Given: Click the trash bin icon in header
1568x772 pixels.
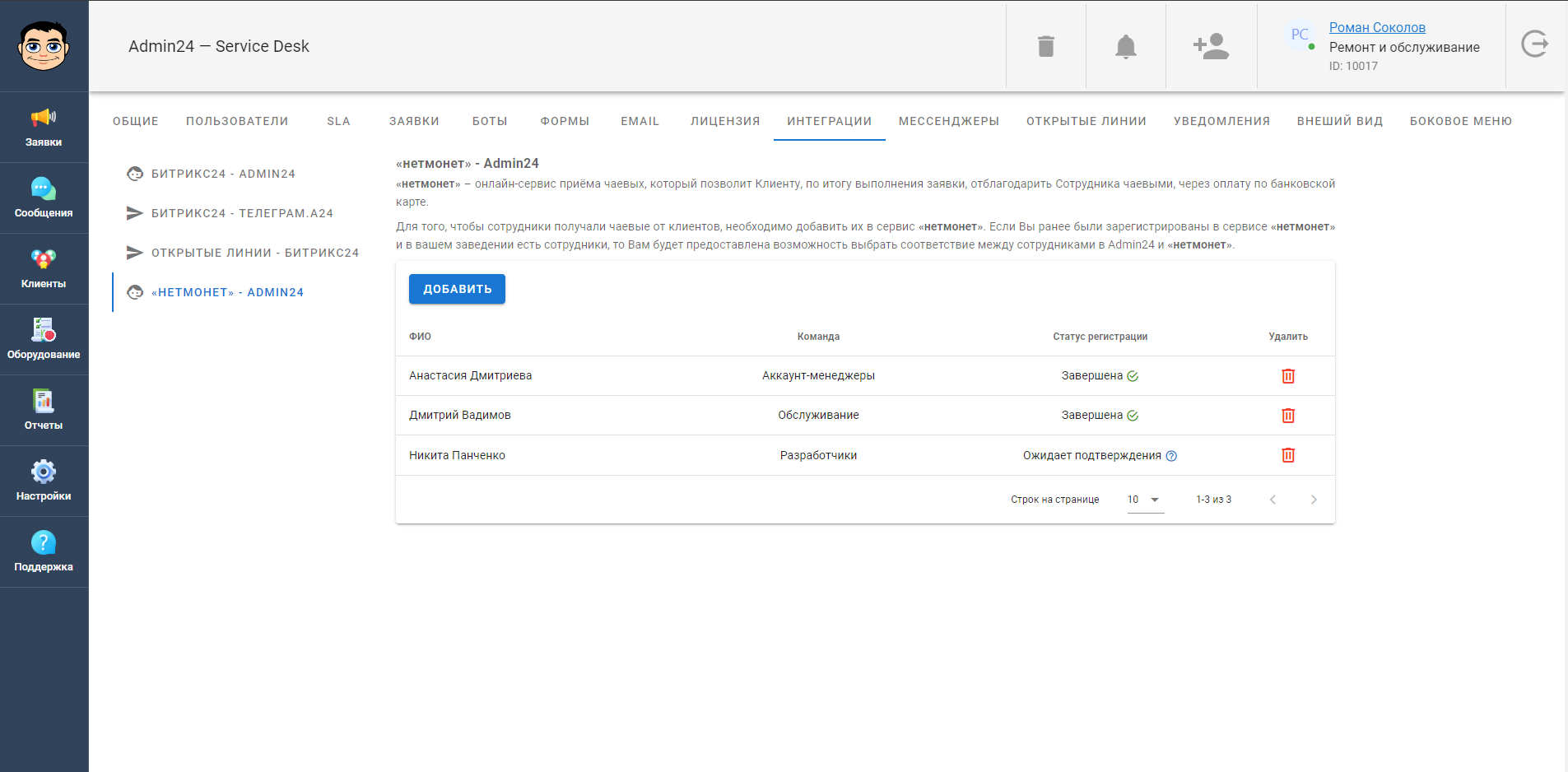Looking at the screenshot, I should click(x=1046, y=46).
